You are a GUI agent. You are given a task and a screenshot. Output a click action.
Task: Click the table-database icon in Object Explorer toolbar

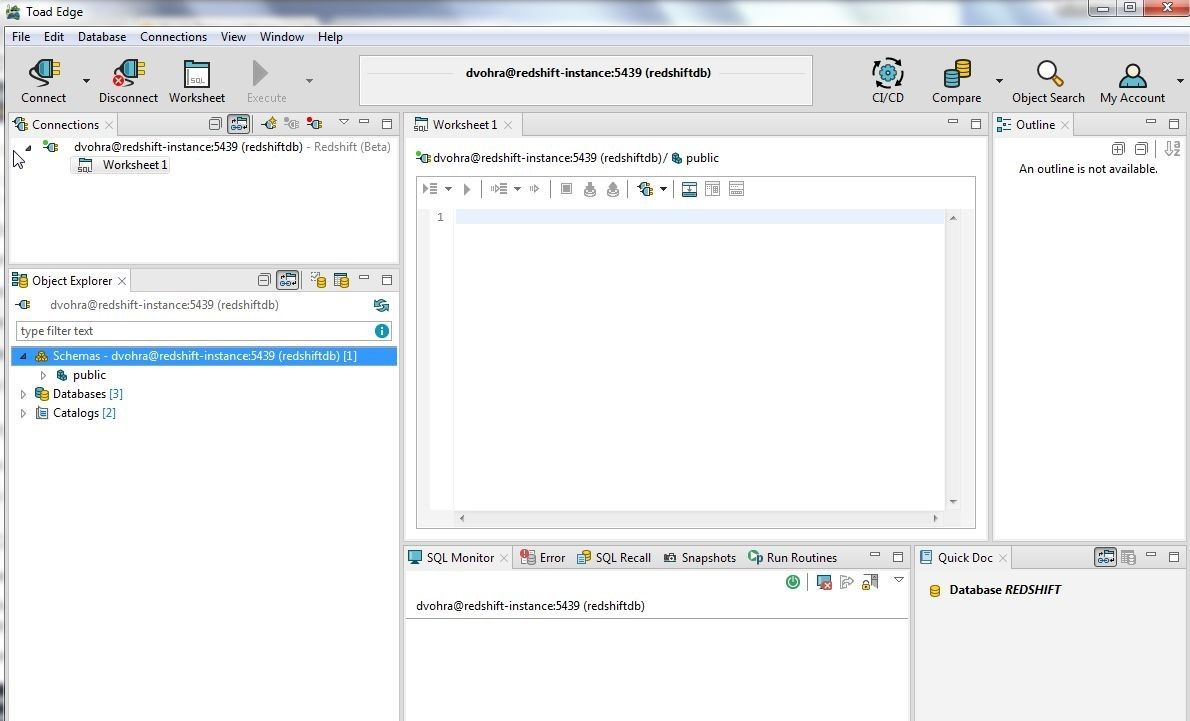click(342, 280)
